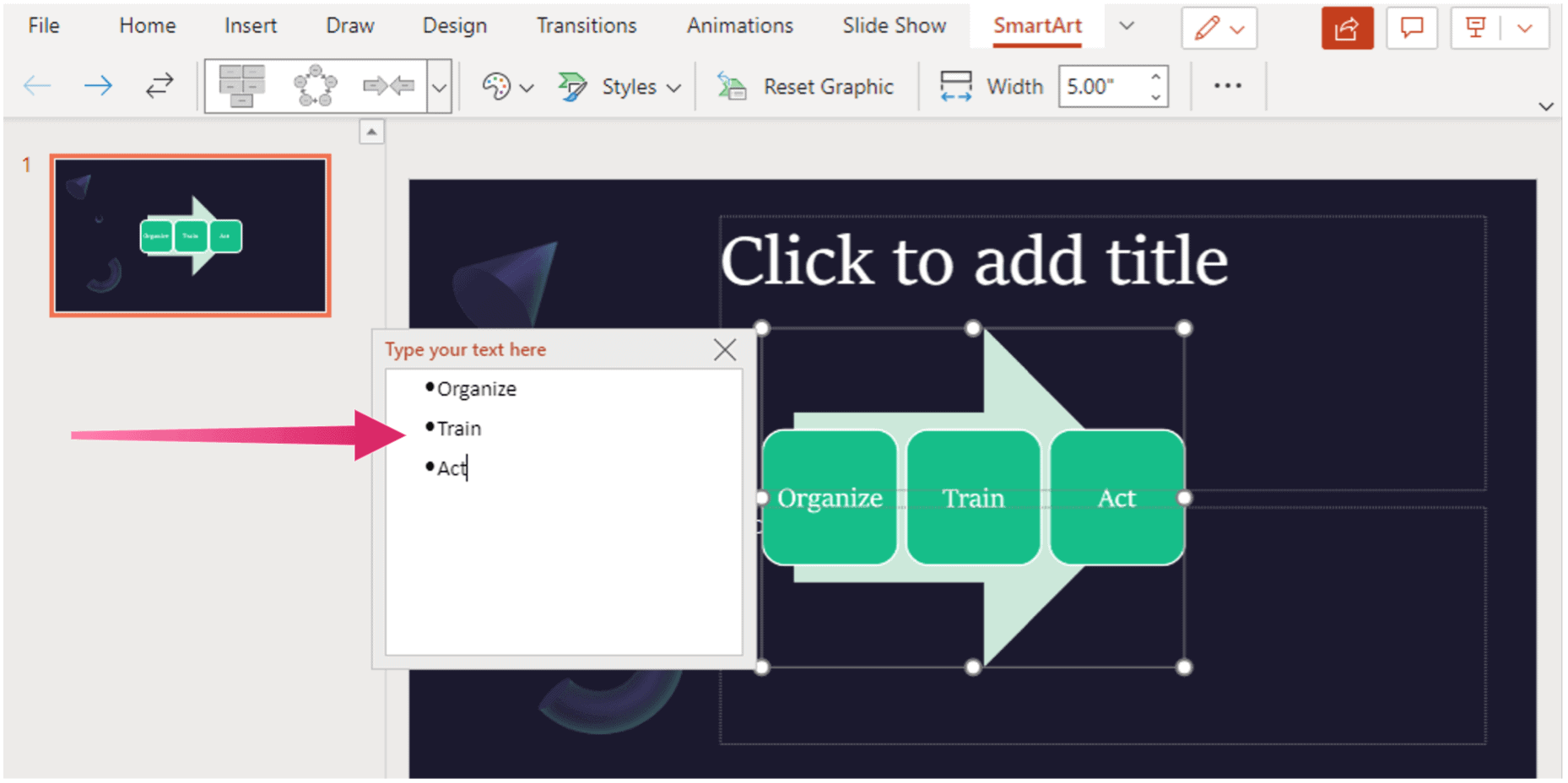Switch layout direction with right-to-left icon

coord(159,85)
